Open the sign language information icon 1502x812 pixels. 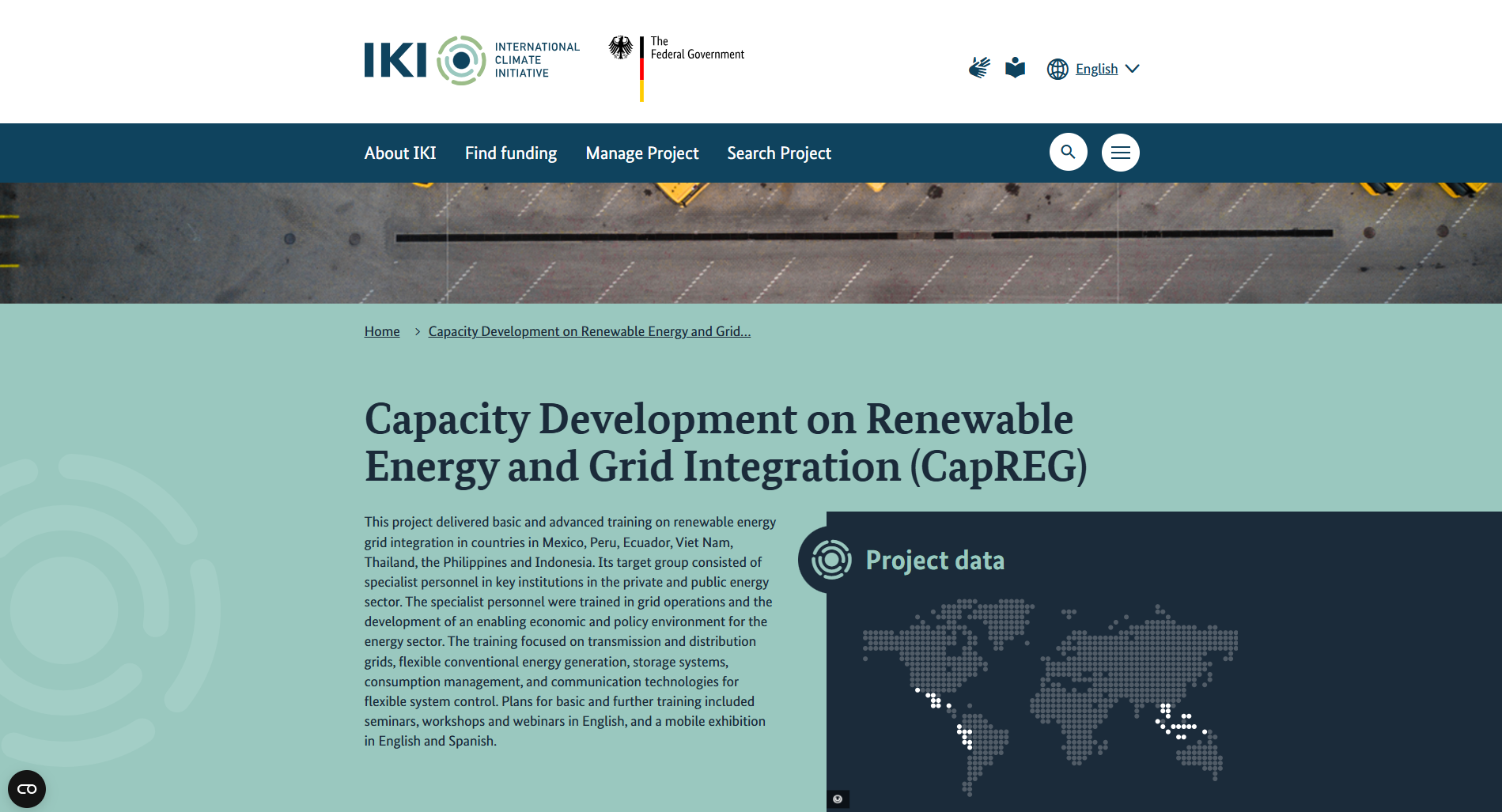click(x=979, y=68)
